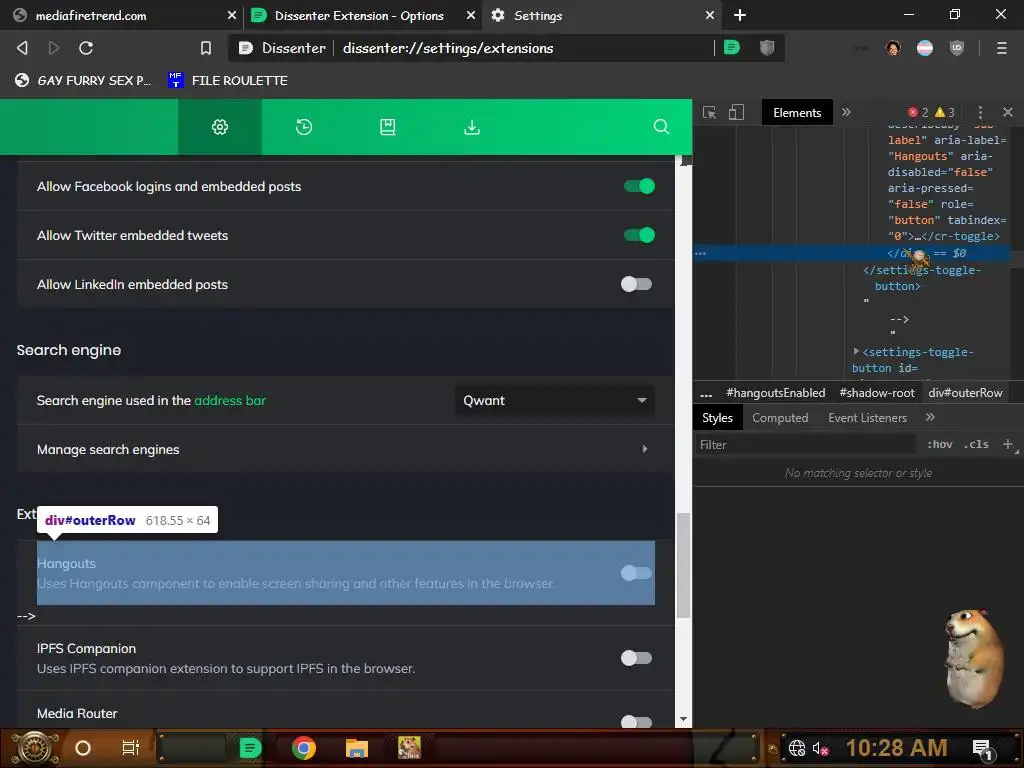
Task: Open the striped flag extension icon
Action: click(x=925, y=48)
